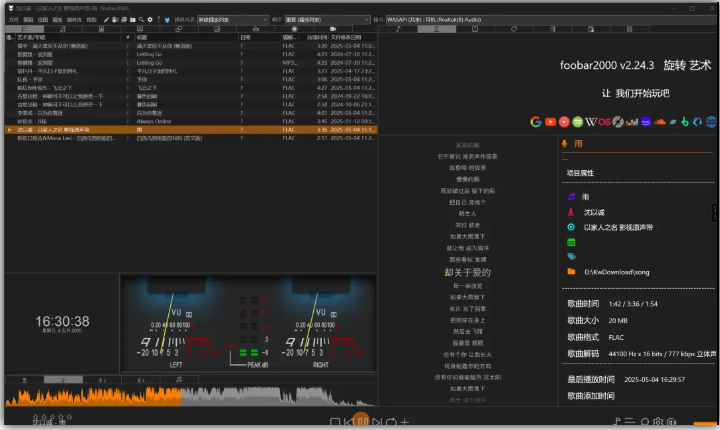This screenshot has height=430, width=720.
Task: Sort by 标题 column header
Action: (186, 37)
